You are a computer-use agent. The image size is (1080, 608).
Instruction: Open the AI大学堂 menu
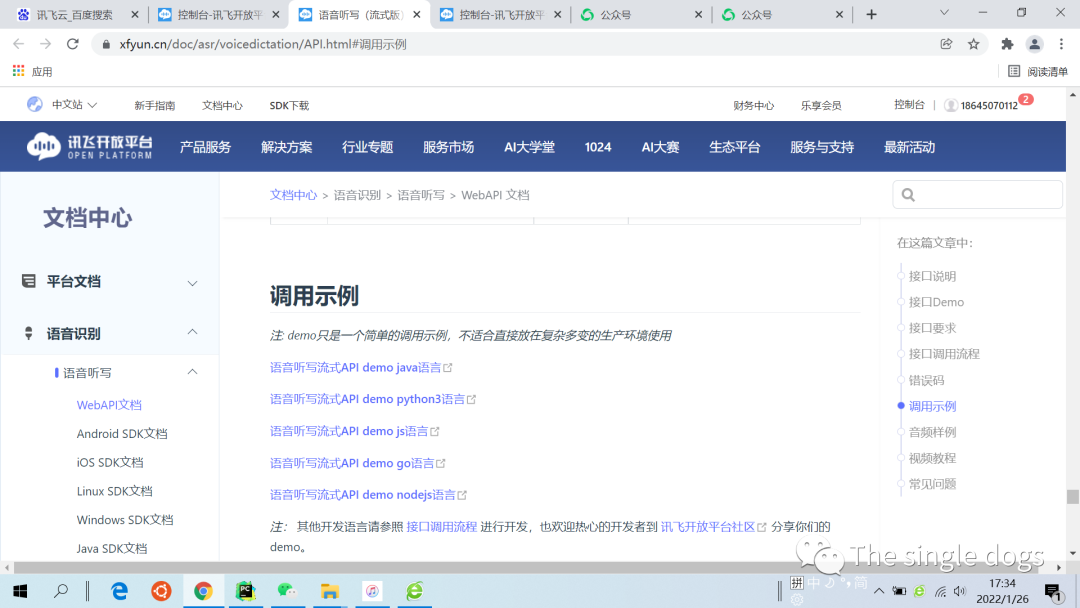coord(529,147)
